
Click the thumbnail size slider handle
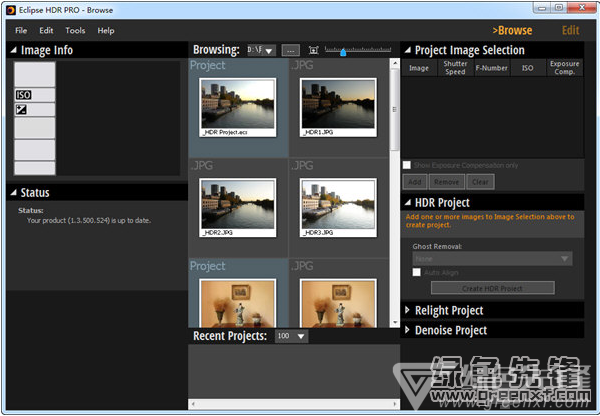click(x=343, y=52)
